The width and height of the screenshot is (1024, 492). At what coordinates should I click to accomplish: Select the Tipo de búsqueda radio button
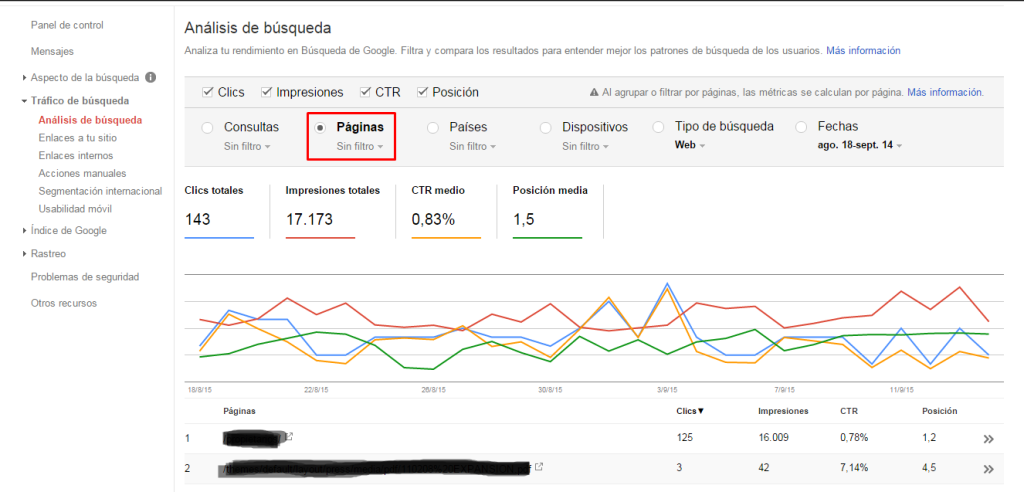658,128
